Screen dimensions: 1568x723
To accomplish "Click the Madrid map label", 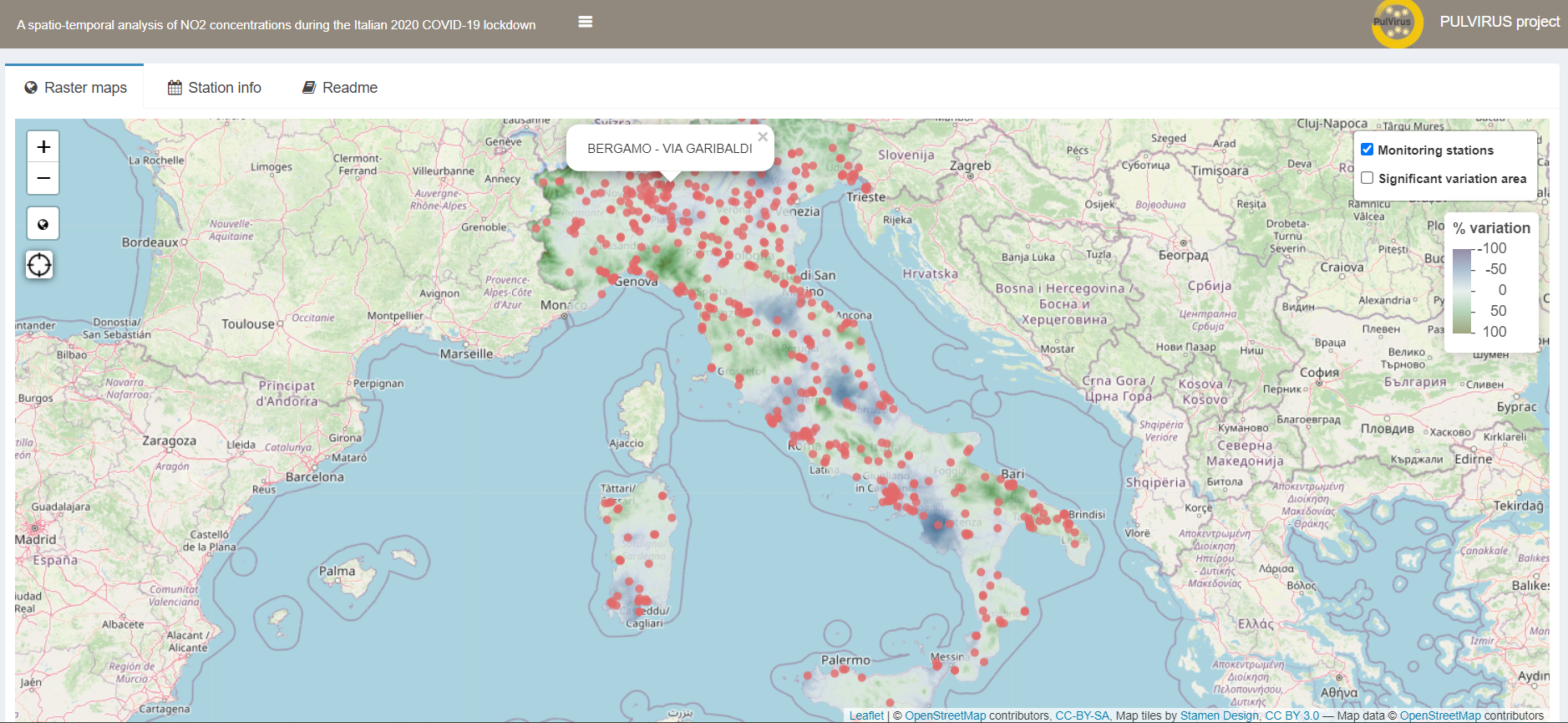I will [x=36, y=540].
